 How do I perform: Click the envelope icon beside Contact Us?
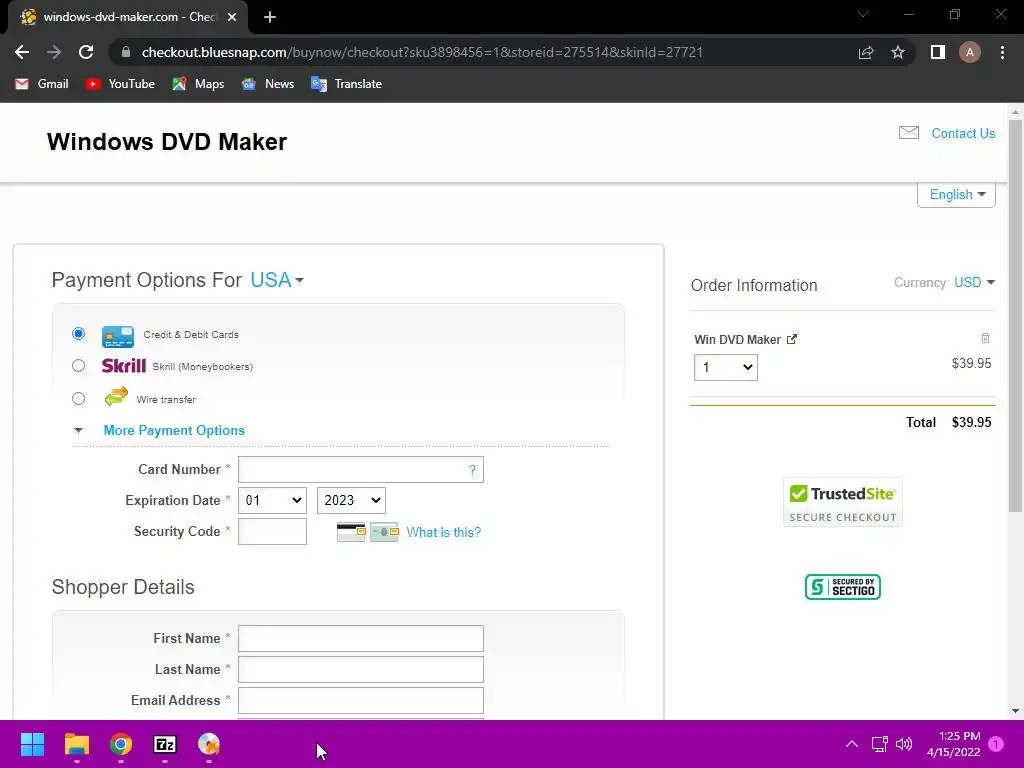click(908, 133)
